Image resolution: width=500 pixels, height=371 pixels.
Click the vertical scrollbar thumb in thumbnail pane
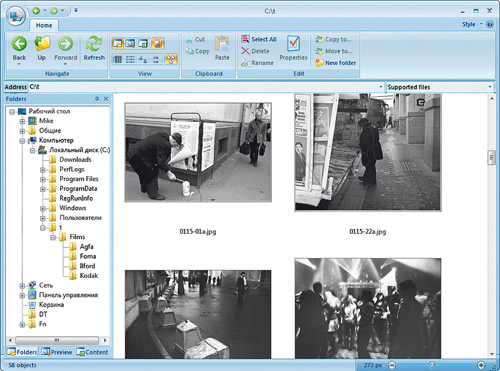[x=492, y=157]
